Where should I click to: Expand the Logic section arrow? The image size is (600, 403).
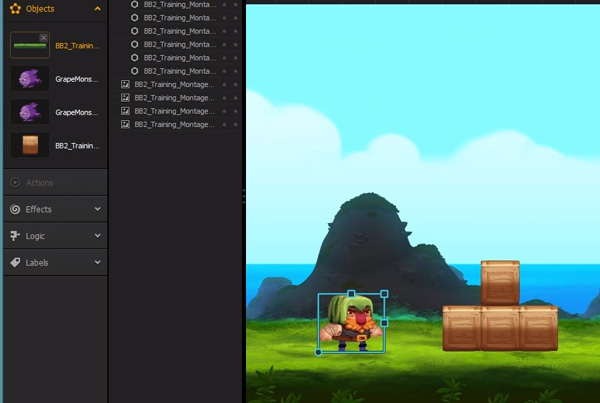(x=98, y=236)
